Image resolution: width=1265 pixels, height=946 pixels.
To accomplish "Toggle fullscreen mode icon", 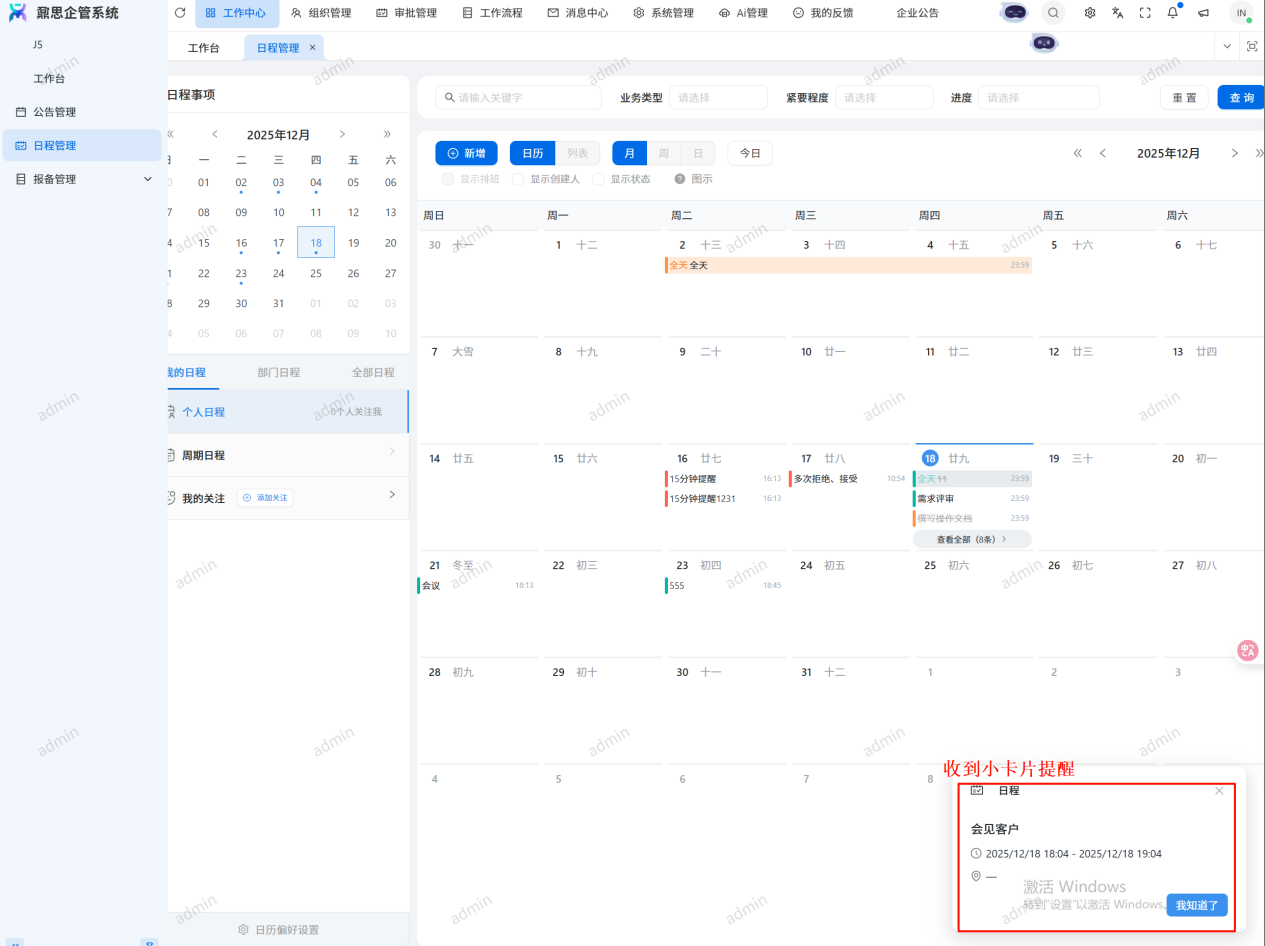I will [x=1145, y=13].
